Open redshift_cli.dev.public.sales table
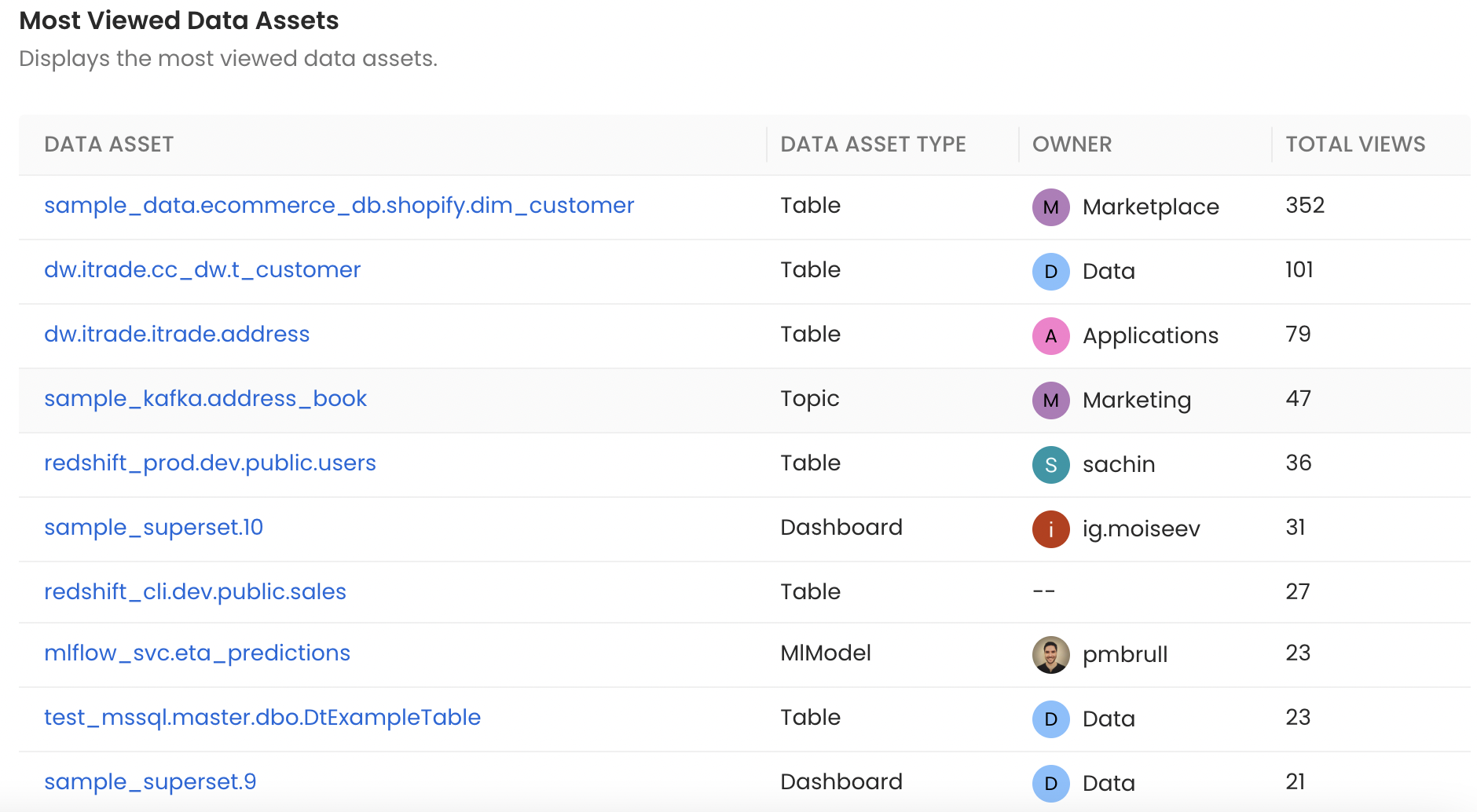This screenshot has width=1477, height=812. (x=195, y=592)
